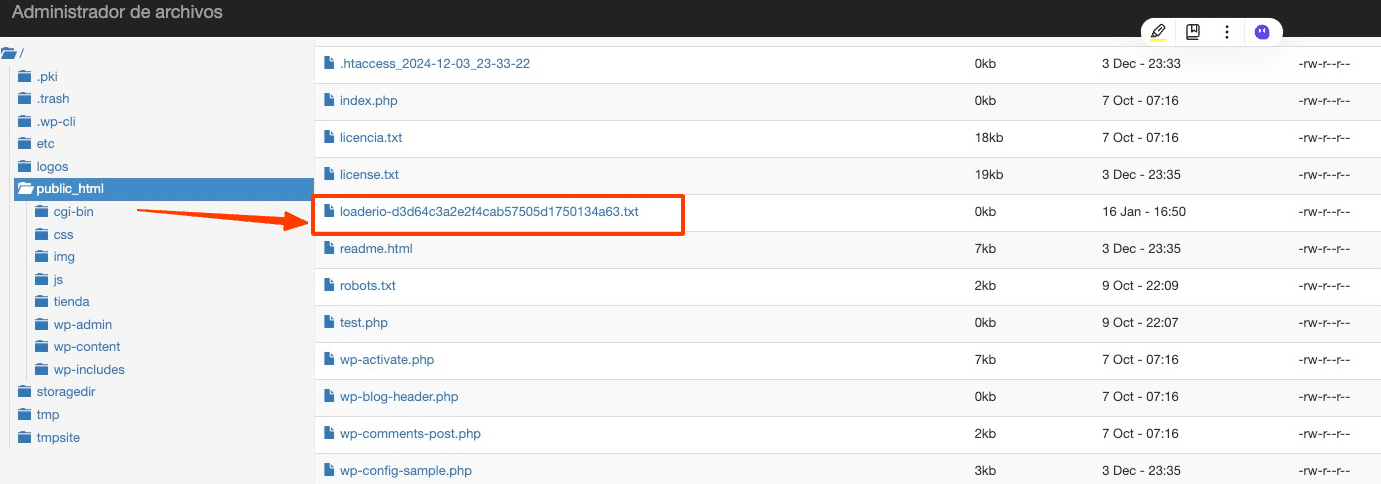Click the purple face extension icon
Viewport: 1381px width, 484px height.
pos(1262,32)
